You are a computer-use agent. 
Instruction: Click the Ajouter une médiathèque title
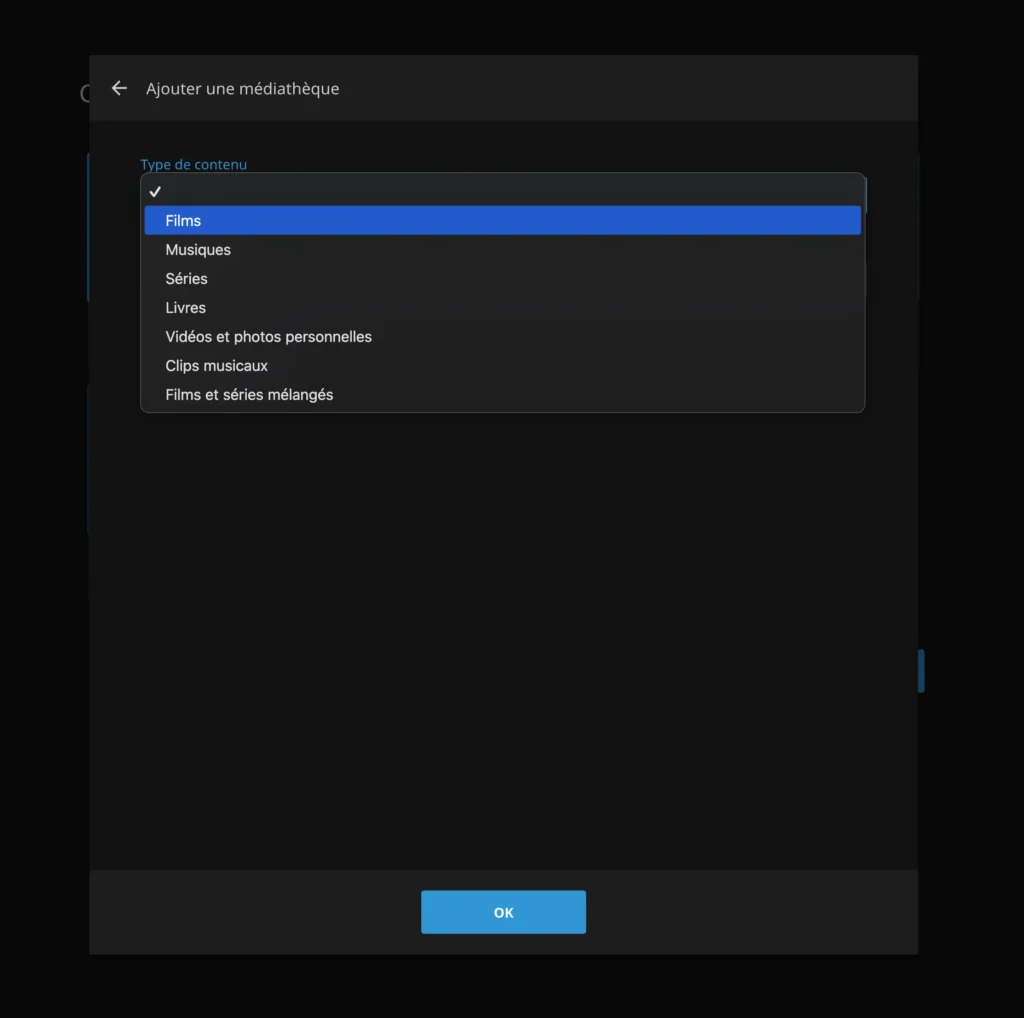click(242, 89)
